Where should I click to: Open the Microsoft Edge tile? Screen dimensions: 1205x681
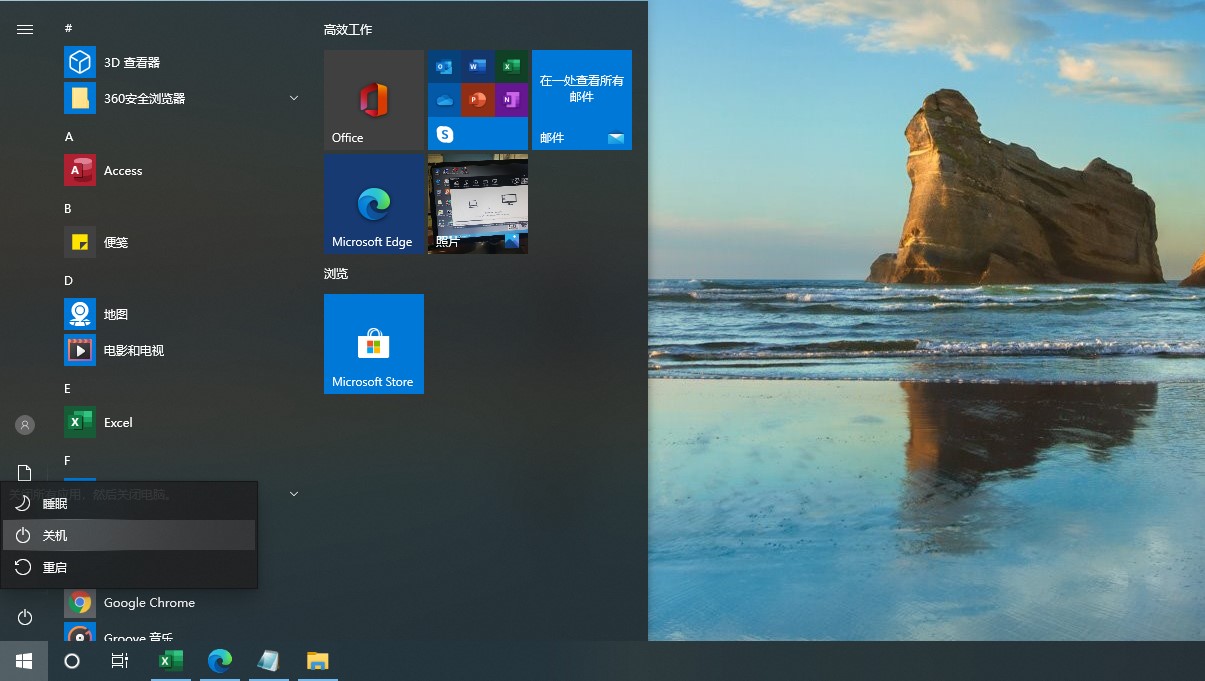coord(374,204)
